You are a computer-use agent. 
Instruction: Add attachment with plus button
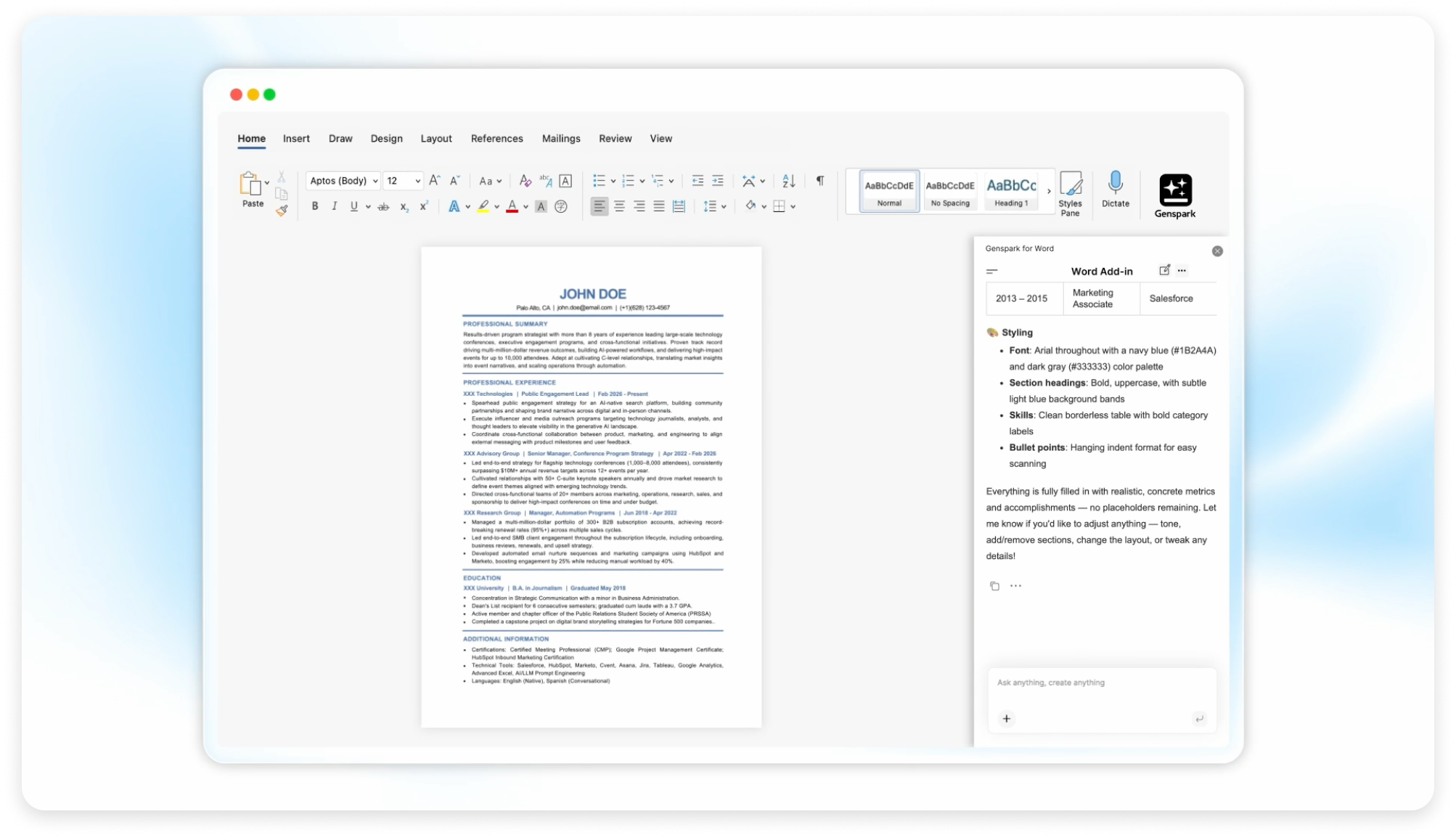1007,719
